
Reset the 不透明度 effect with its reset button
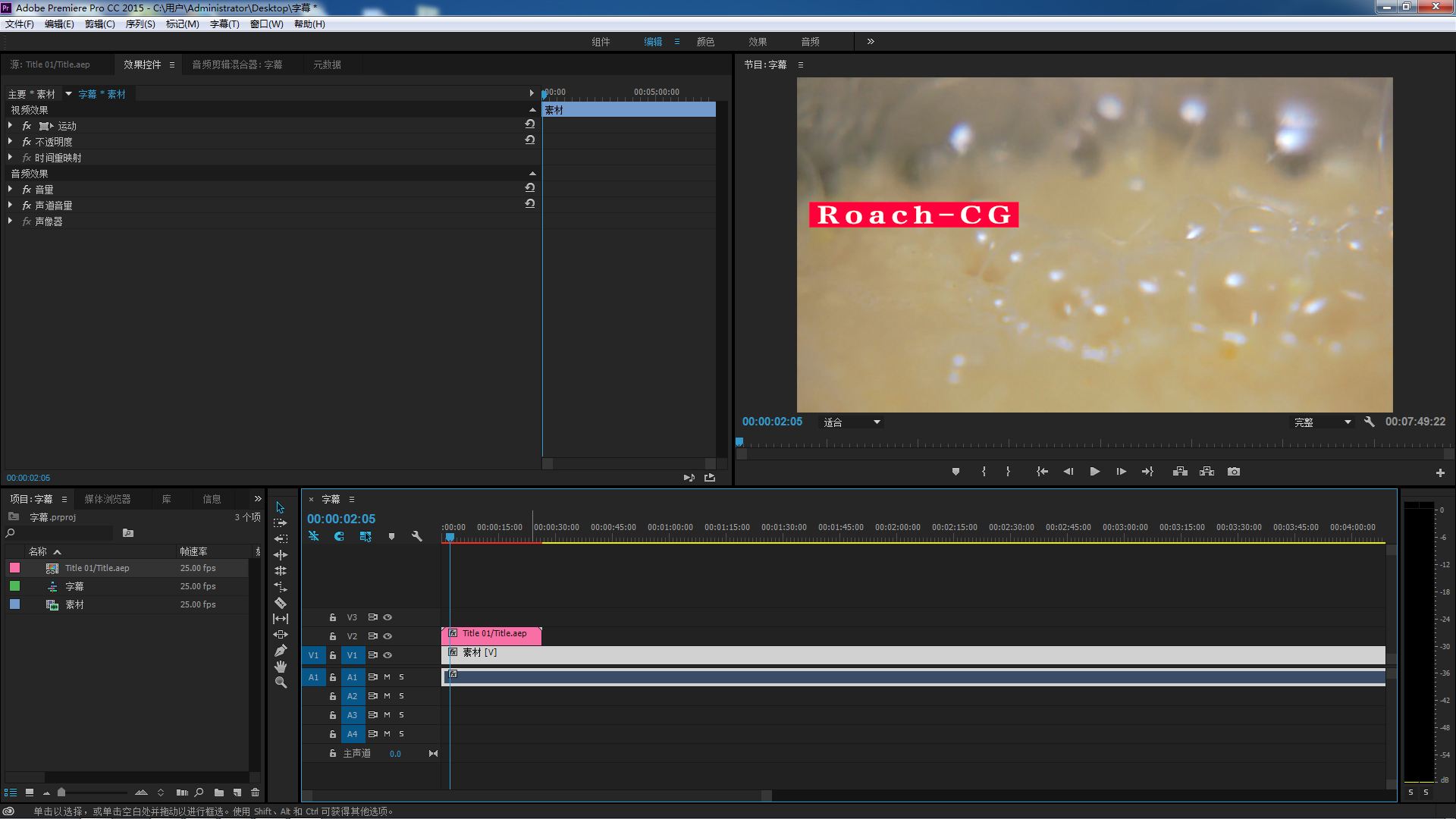click(529, 140)
